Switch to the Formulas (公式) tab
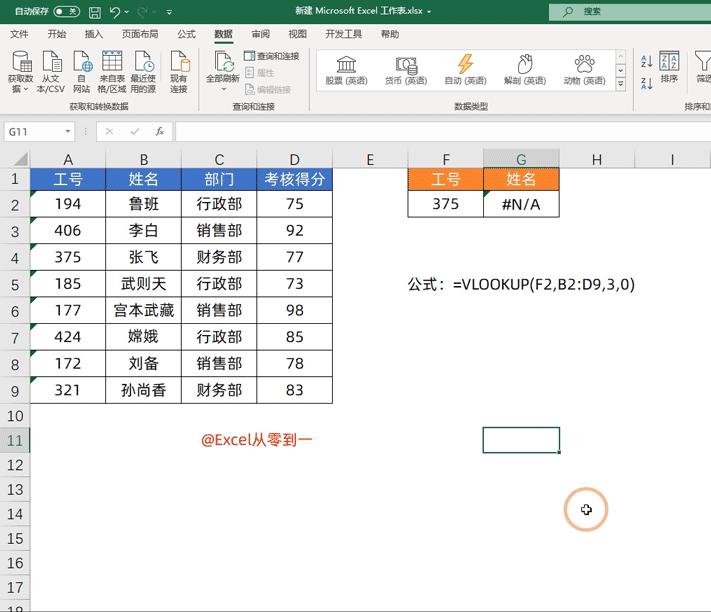 point(186,34)
